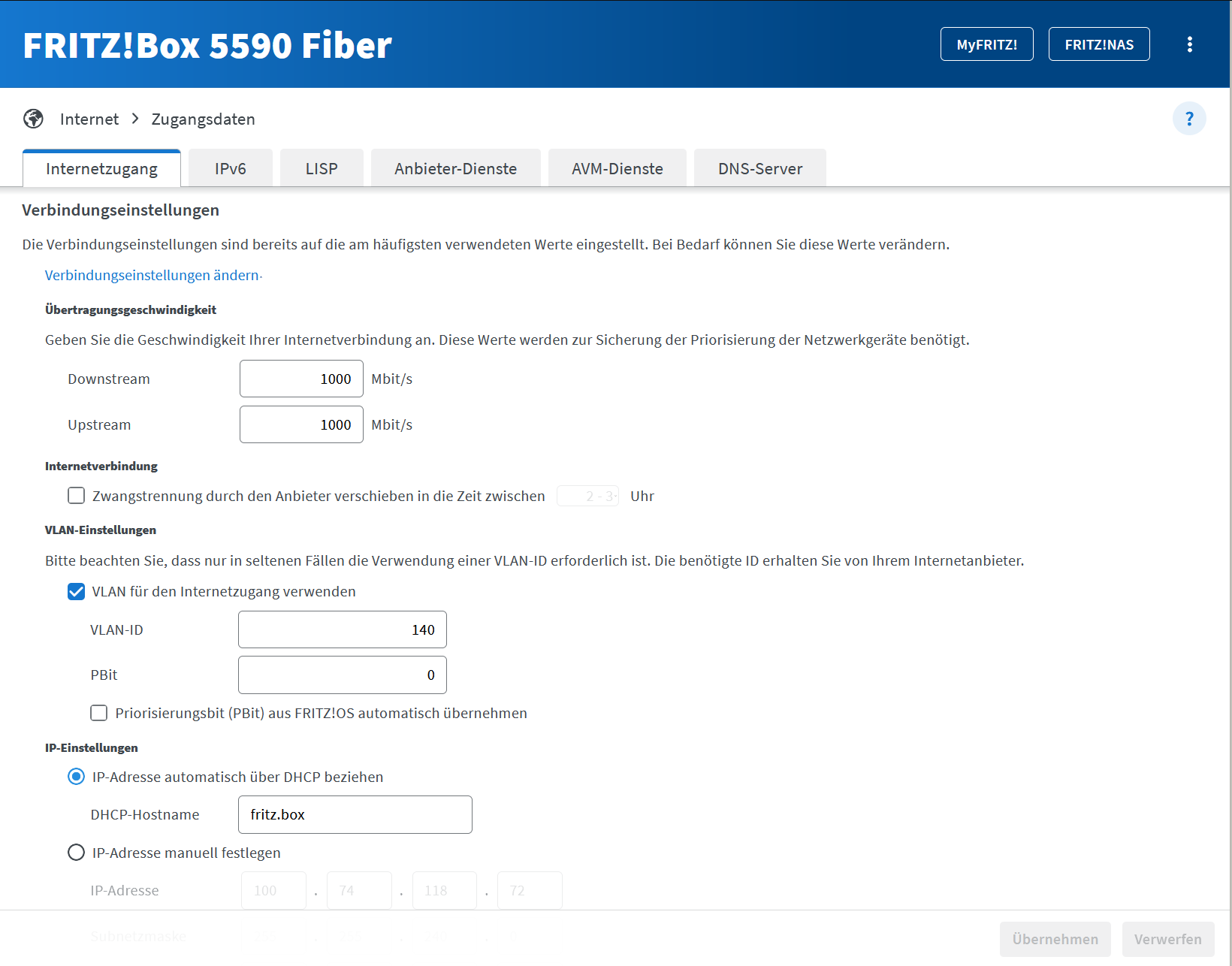This screenshot has height=966, width=1232.
Task: Enable automatic PBit from FRITZ!OS checkbox
Action: coord(99,713)
